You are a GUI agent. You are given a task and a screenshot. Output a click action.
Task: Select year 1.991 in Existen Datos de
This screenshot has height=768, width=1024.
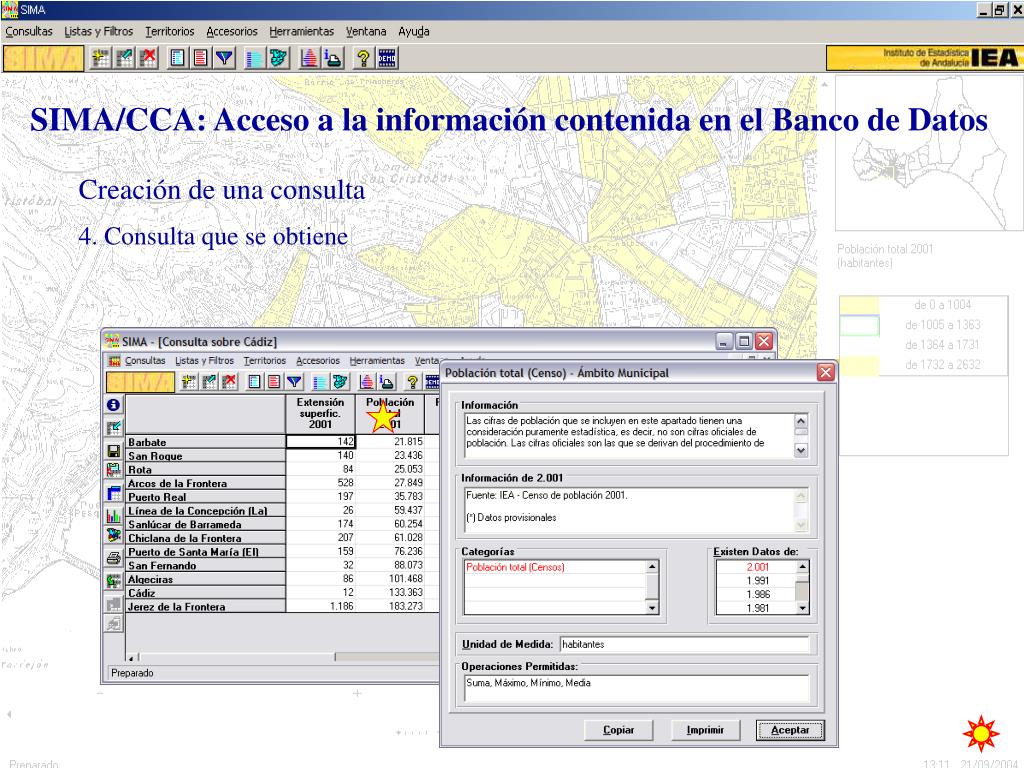(757, 581)
